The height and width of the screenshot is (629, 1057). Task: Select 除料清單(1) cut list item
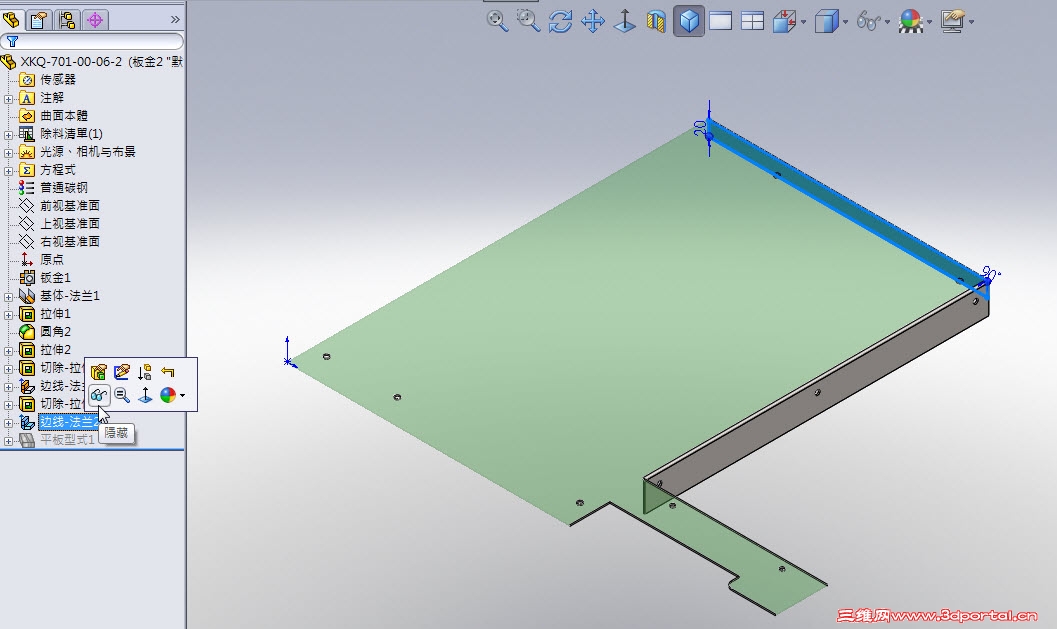point(71,133)
